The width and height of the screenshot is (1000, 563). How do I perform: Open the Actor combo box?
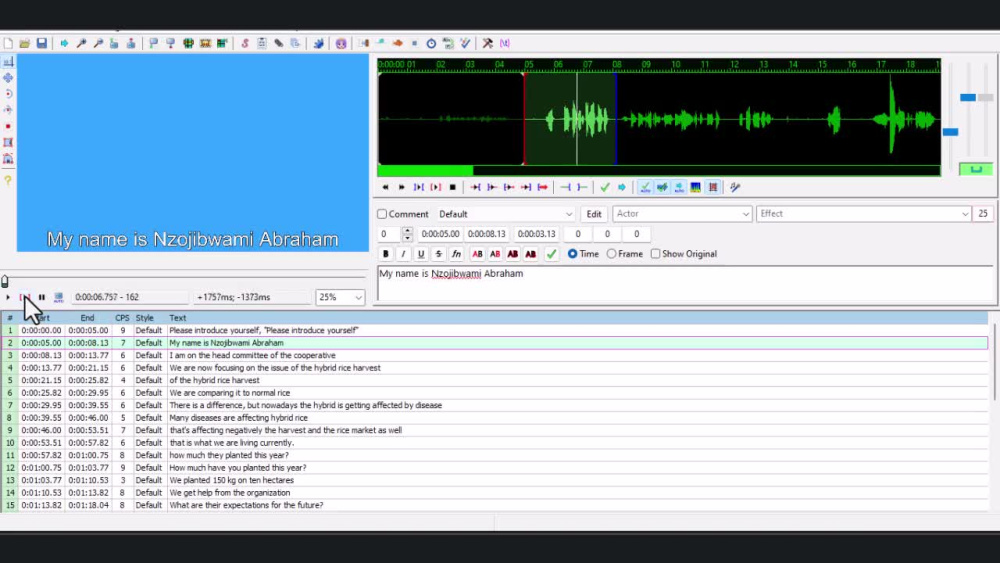pyautogui.click(x=682, y=214)
